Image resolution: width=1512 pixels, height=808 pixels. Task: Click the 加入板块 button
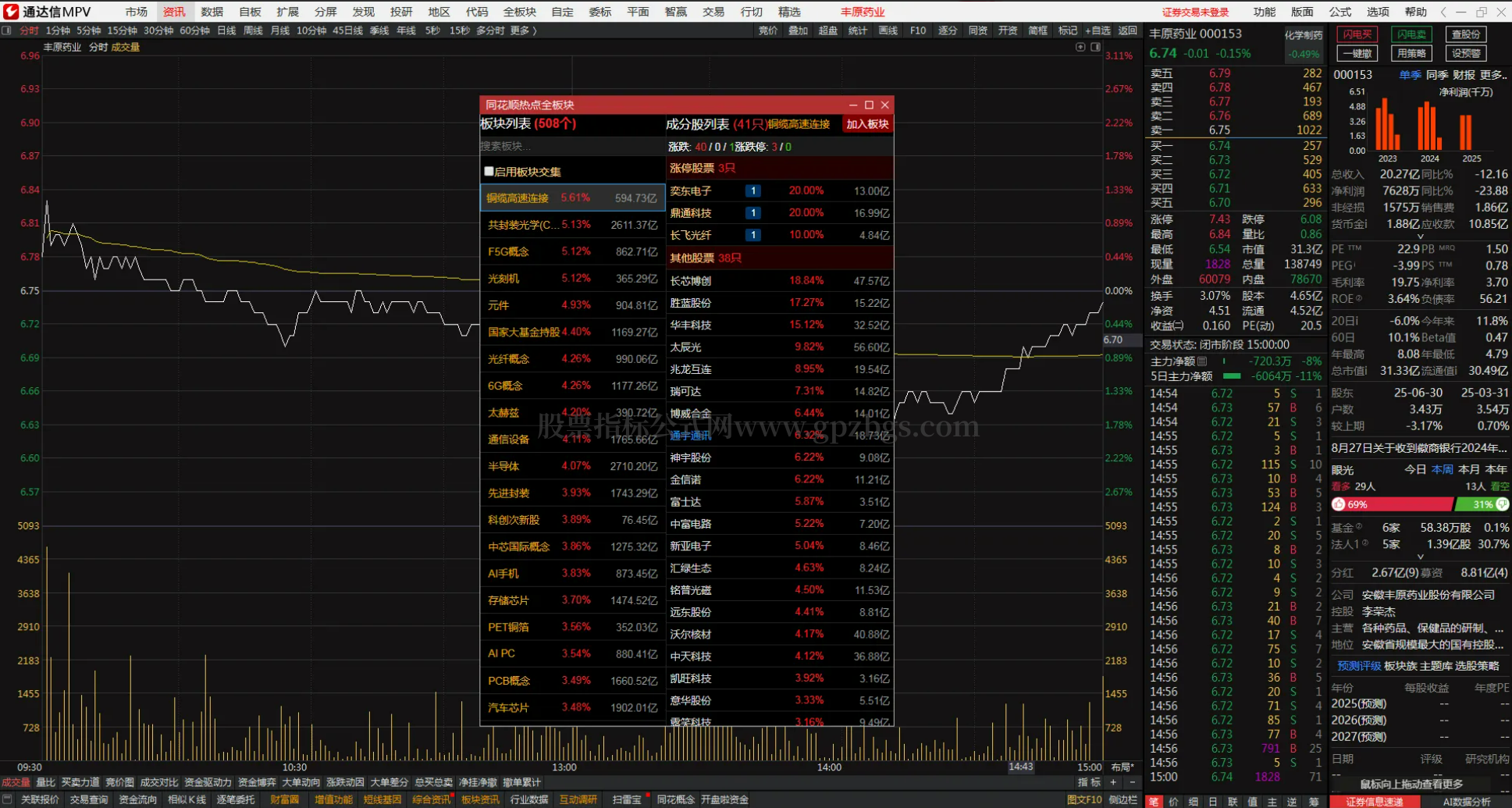click(867, 124)
